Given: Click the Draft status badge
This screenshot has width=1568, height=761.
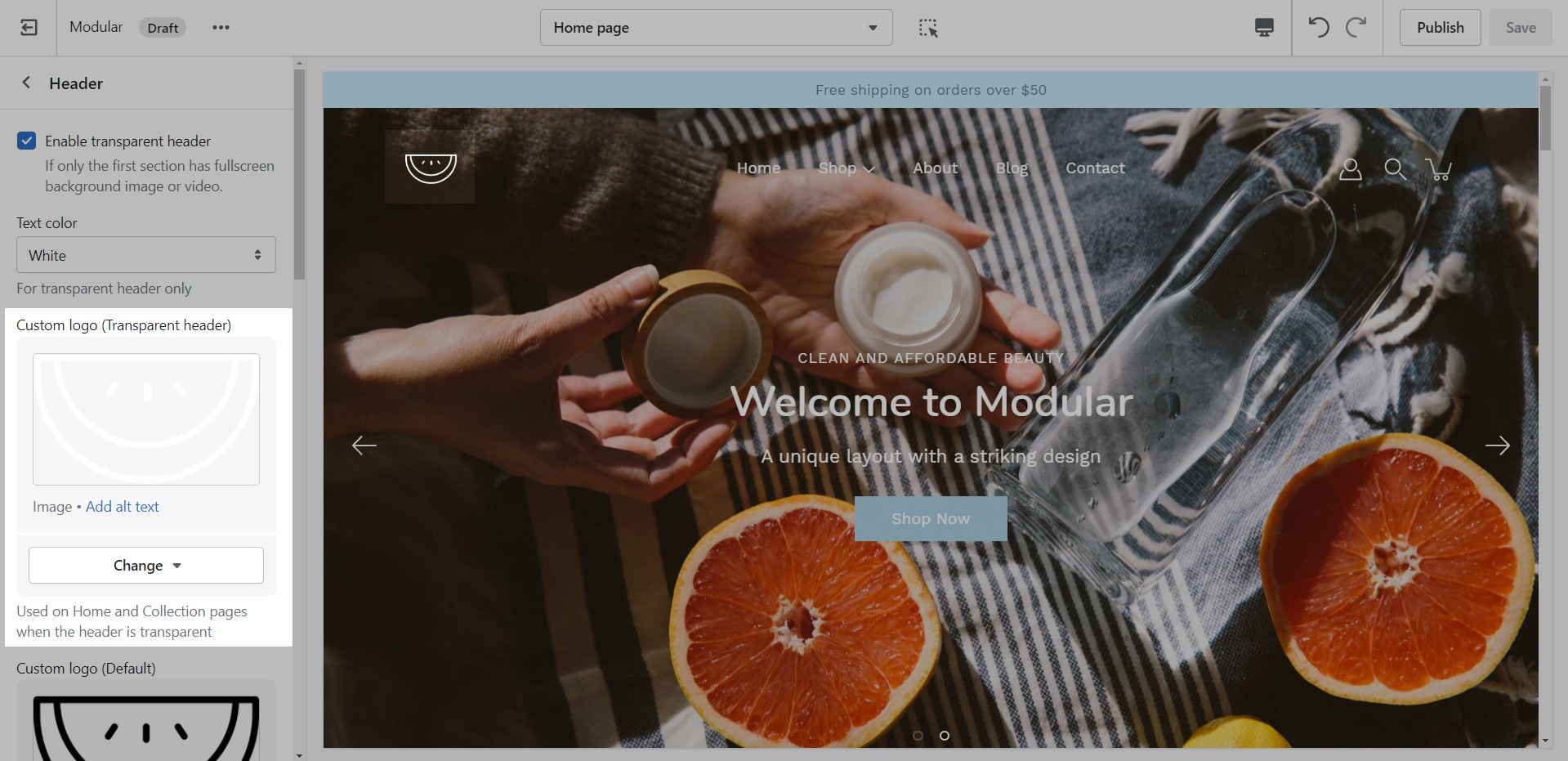Looking at the screenshot, I should (x=163, y=28).
